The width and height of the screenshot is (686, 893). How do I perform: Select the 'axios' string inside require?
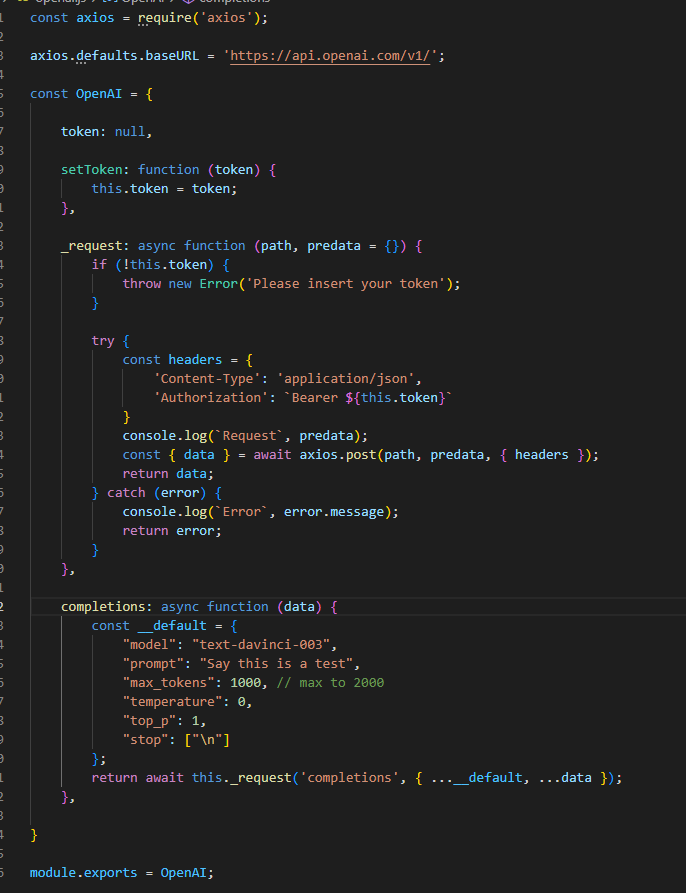[x=226, y=18]
